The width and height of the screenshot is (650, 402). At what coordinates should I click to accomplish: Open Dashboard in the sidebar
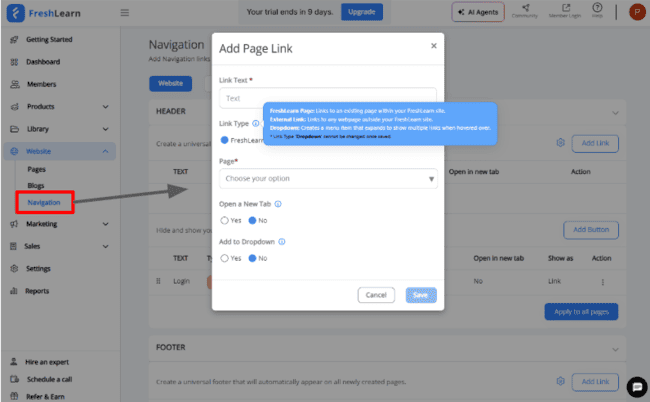(x=43, y=62)
